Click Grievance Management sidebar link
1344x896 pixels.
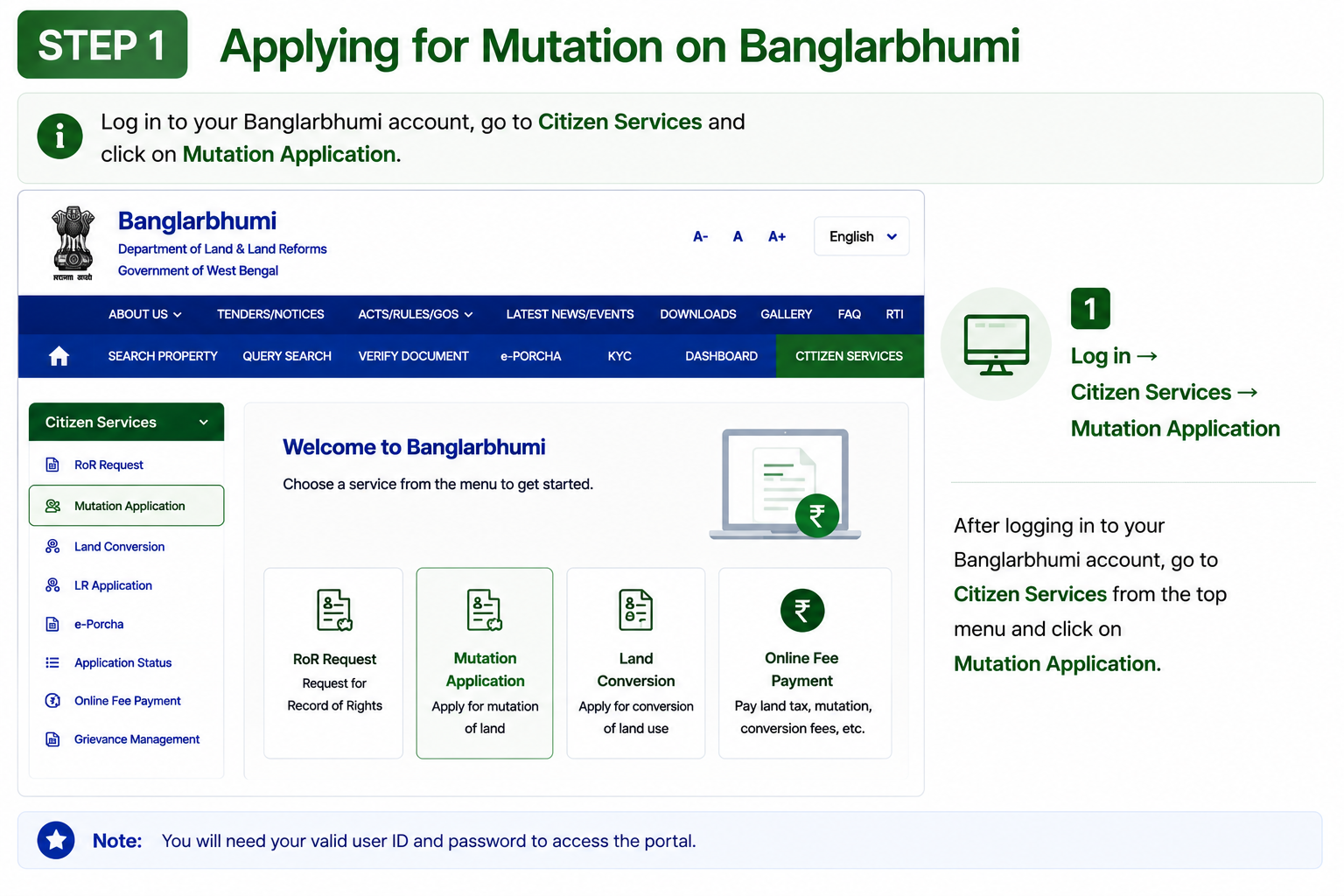136,739
